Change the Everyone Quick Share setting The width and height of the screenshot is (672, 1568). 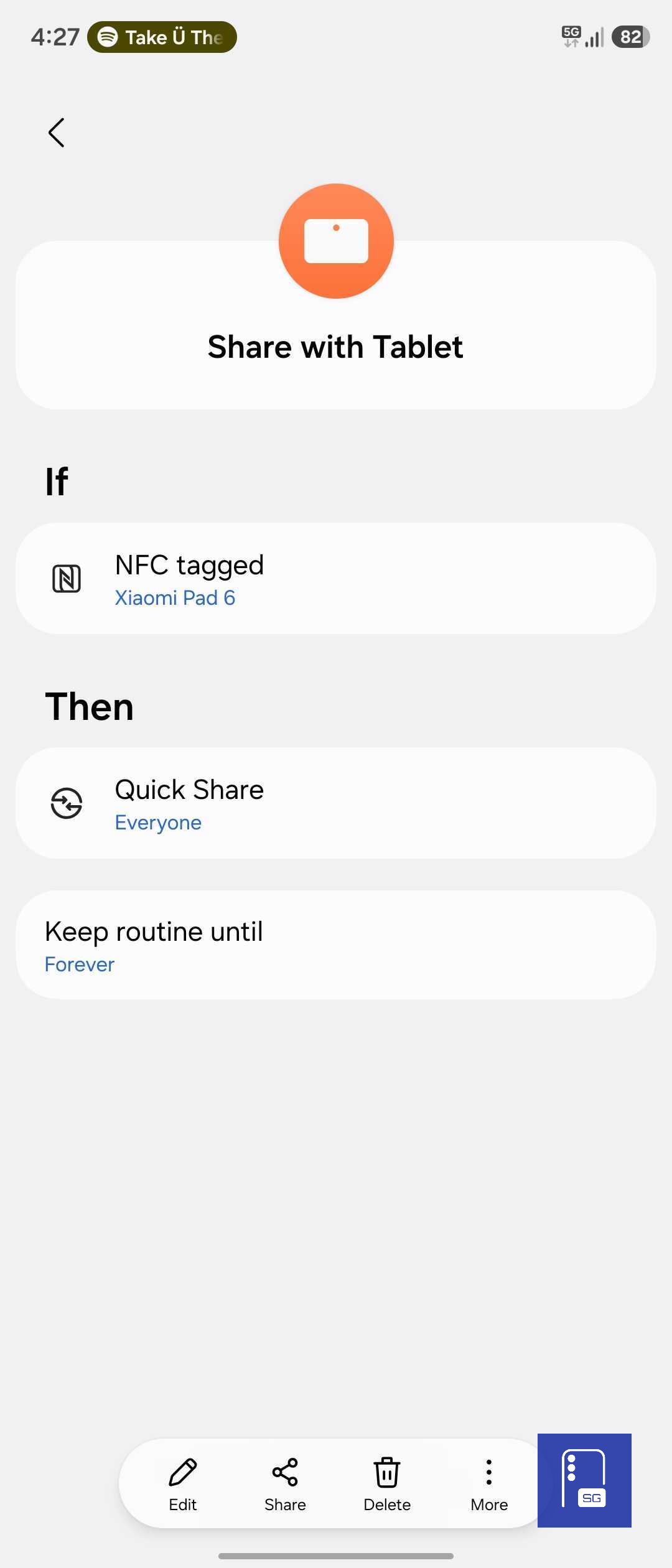pos(158,823)
